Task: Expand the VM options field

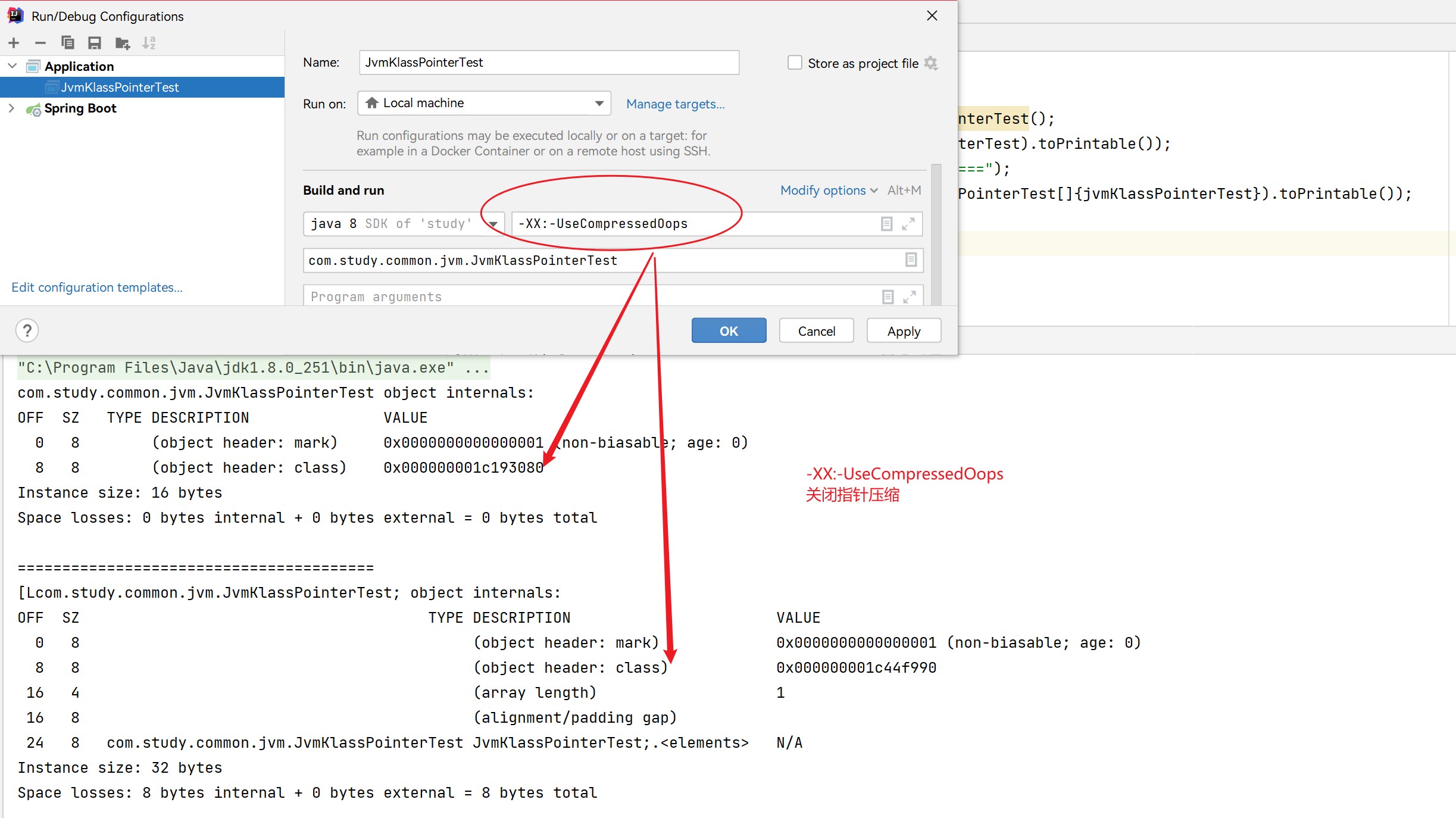Action: 908,224
